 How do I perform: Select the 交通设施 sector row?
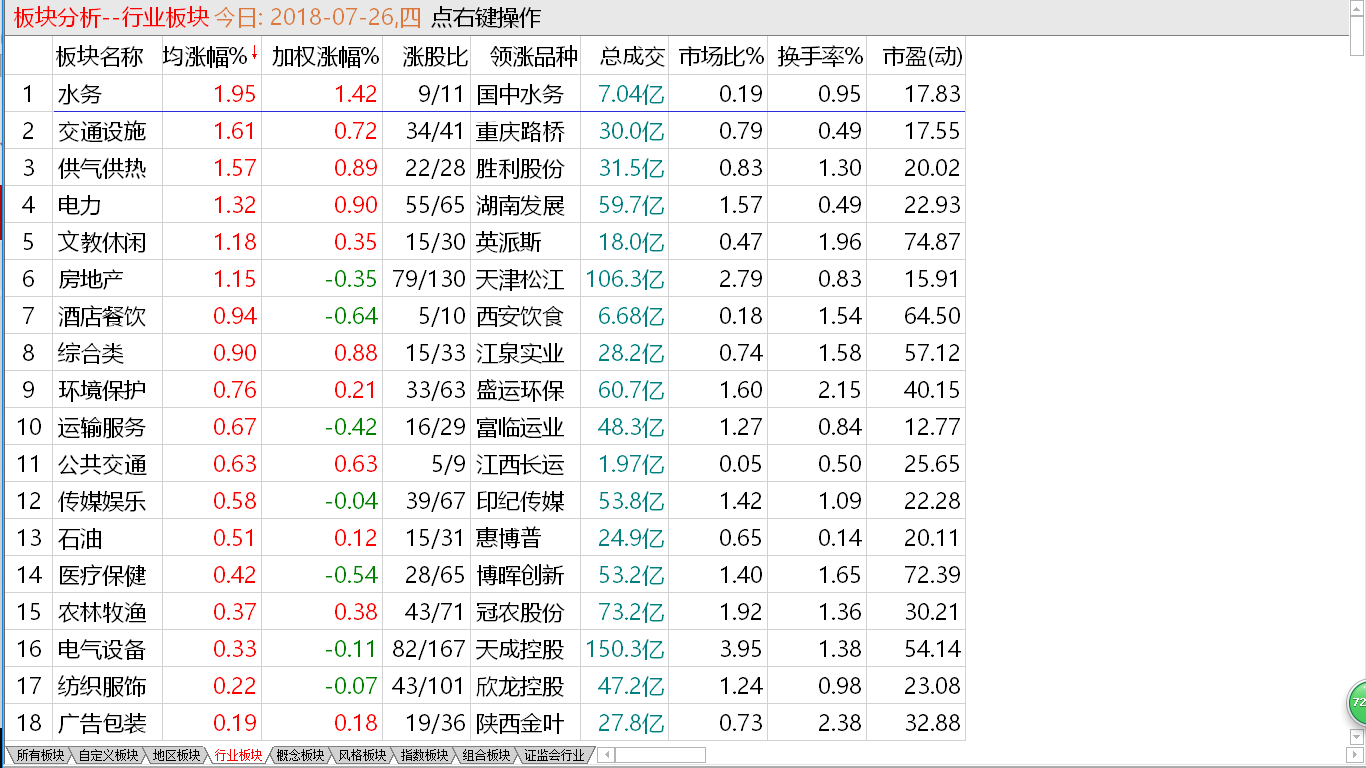(x=485, y=131)
